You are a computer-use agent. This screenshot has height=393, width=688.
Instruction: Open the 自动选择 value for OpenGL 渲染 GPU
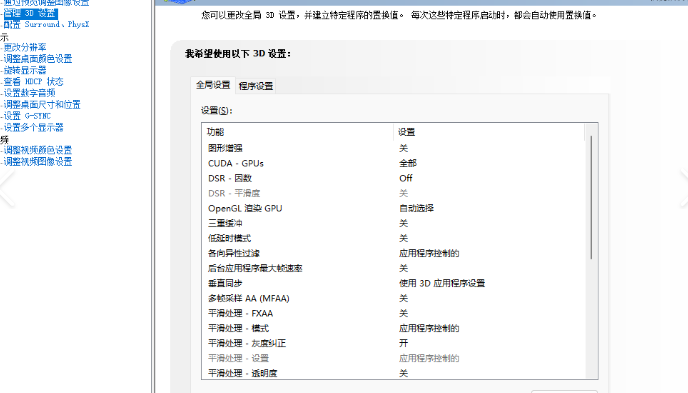(x=416, y=208)
